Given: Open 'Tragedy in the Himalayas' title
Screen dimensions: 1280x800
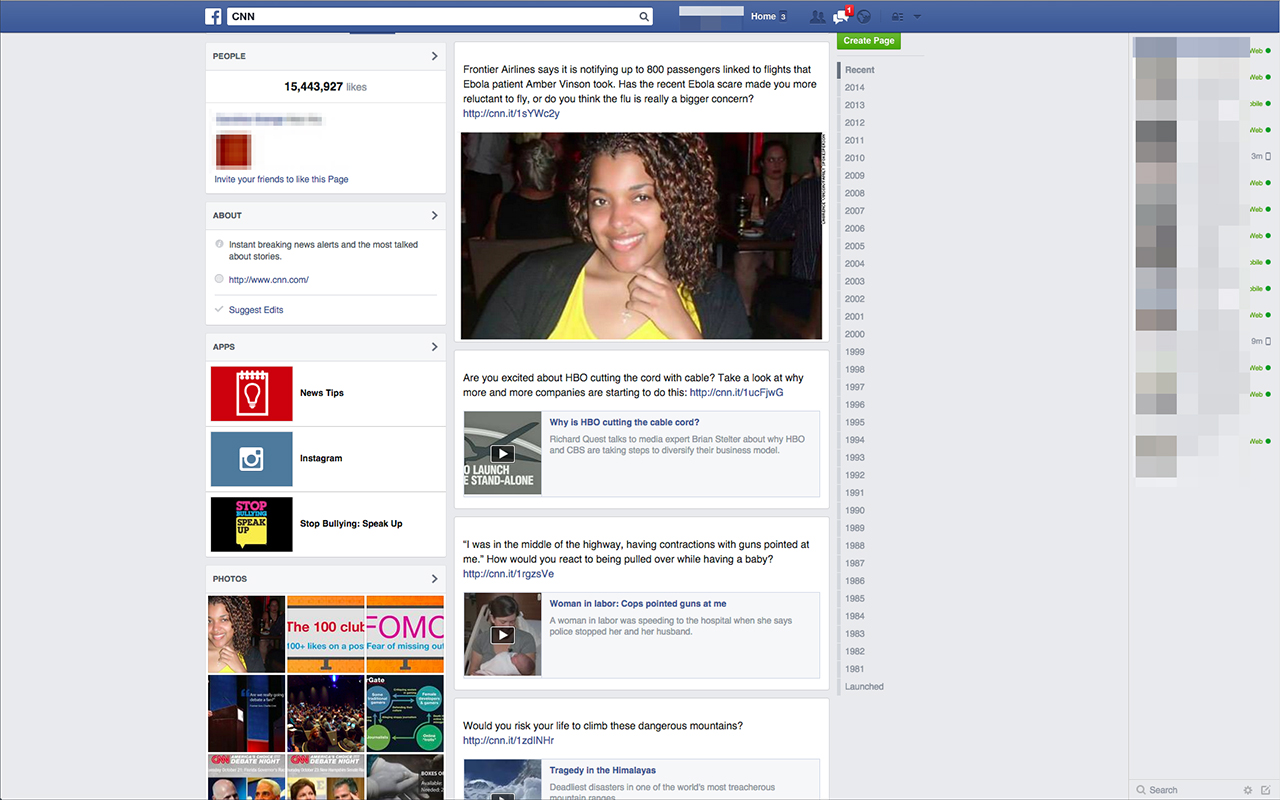Looking at the screenshot, I should [x=603, y=771].
